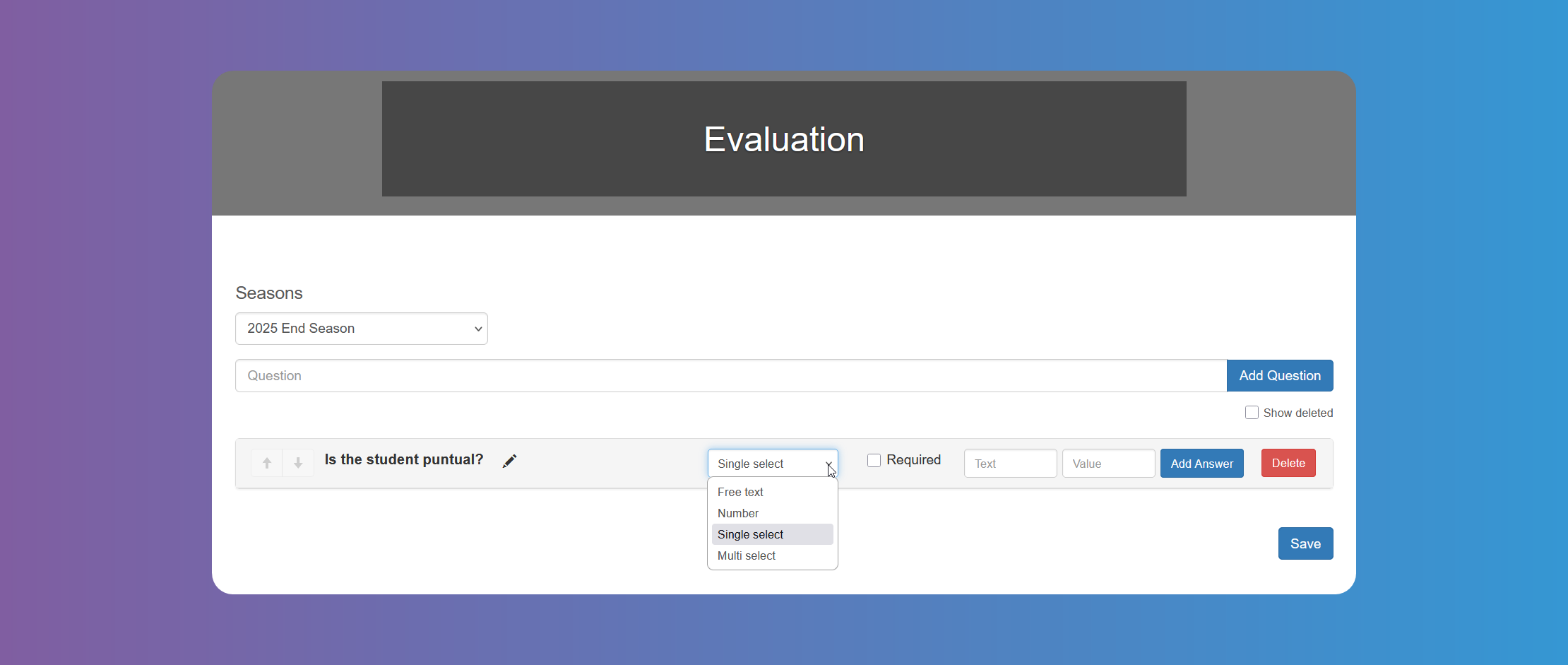Pick Single select from the options list
Viewport: 1568px width, 665px height.
(749, 534)
